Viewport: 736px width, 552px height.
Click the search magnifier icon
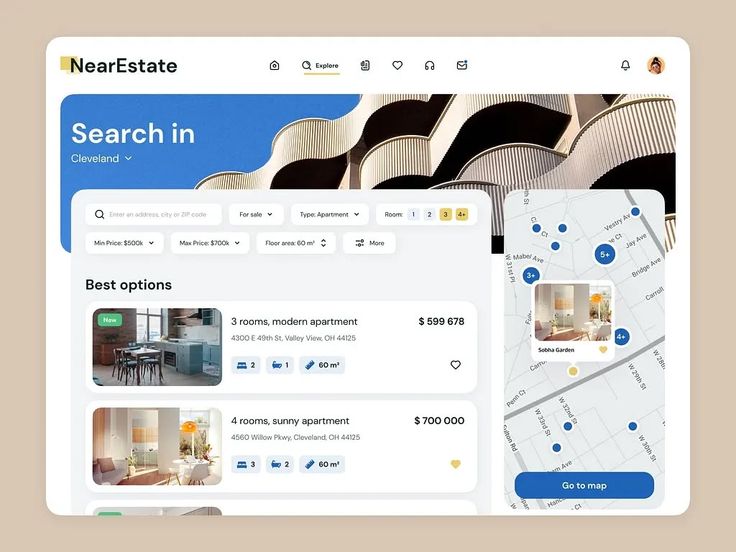click(100, 215)
